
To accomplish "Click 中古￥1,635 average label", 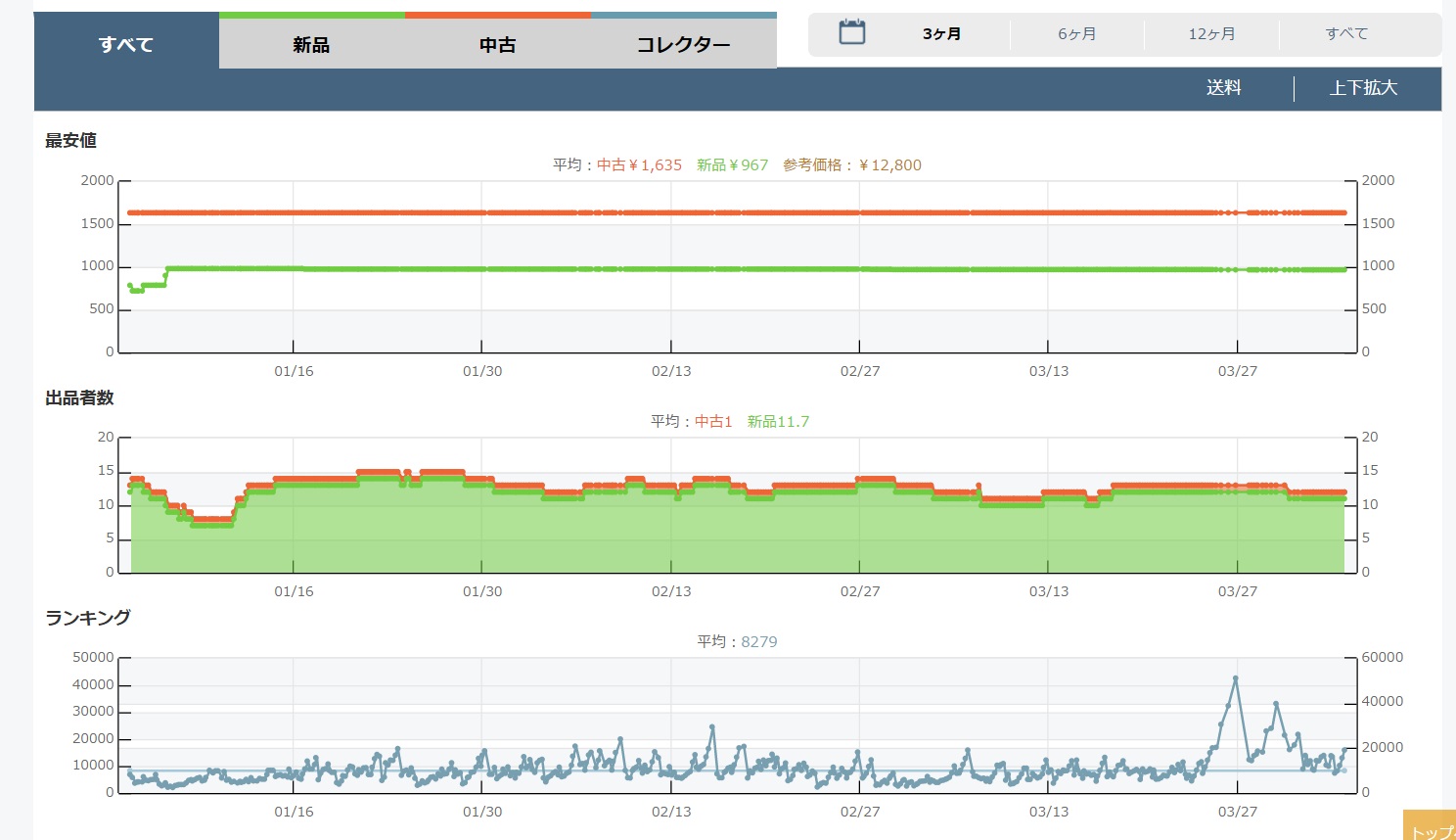I will pos(639,164).
